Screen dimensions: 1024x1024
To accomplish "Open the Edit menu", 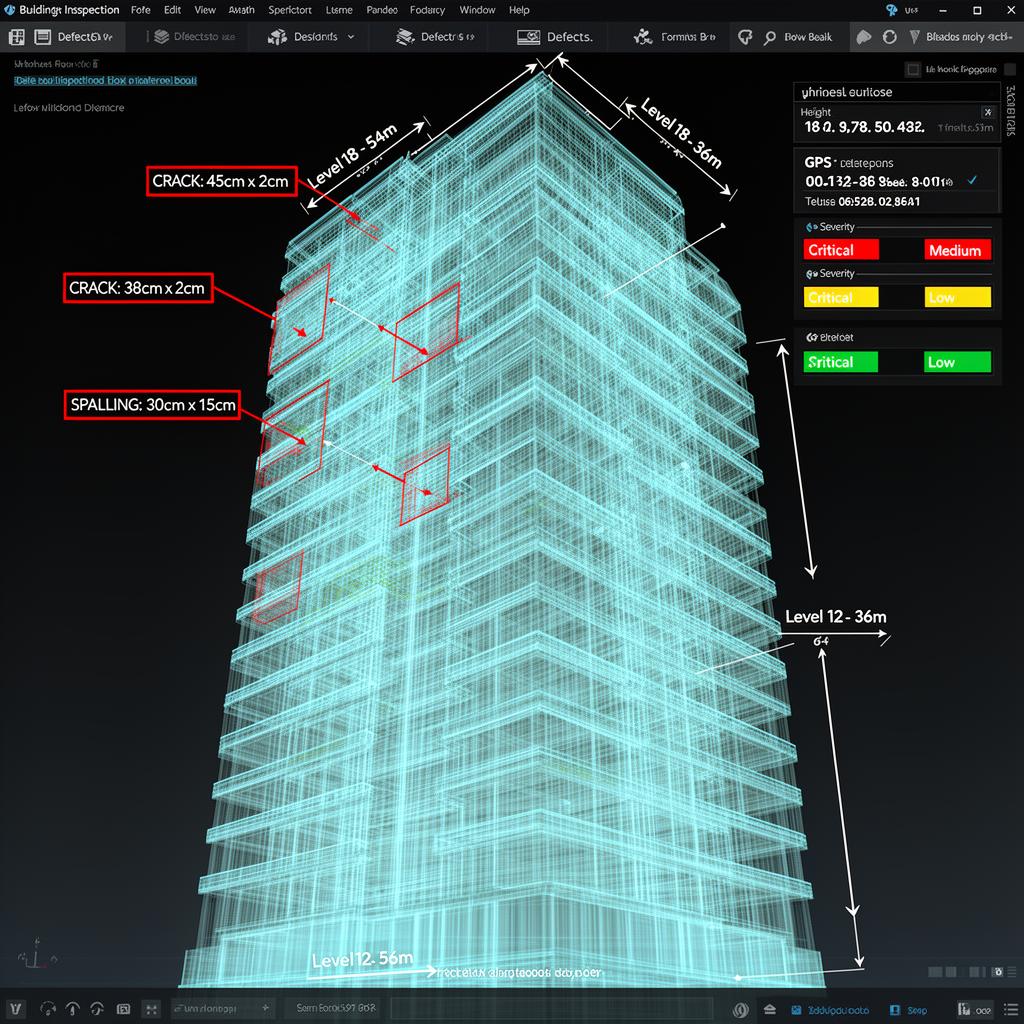I will [172, 10].
